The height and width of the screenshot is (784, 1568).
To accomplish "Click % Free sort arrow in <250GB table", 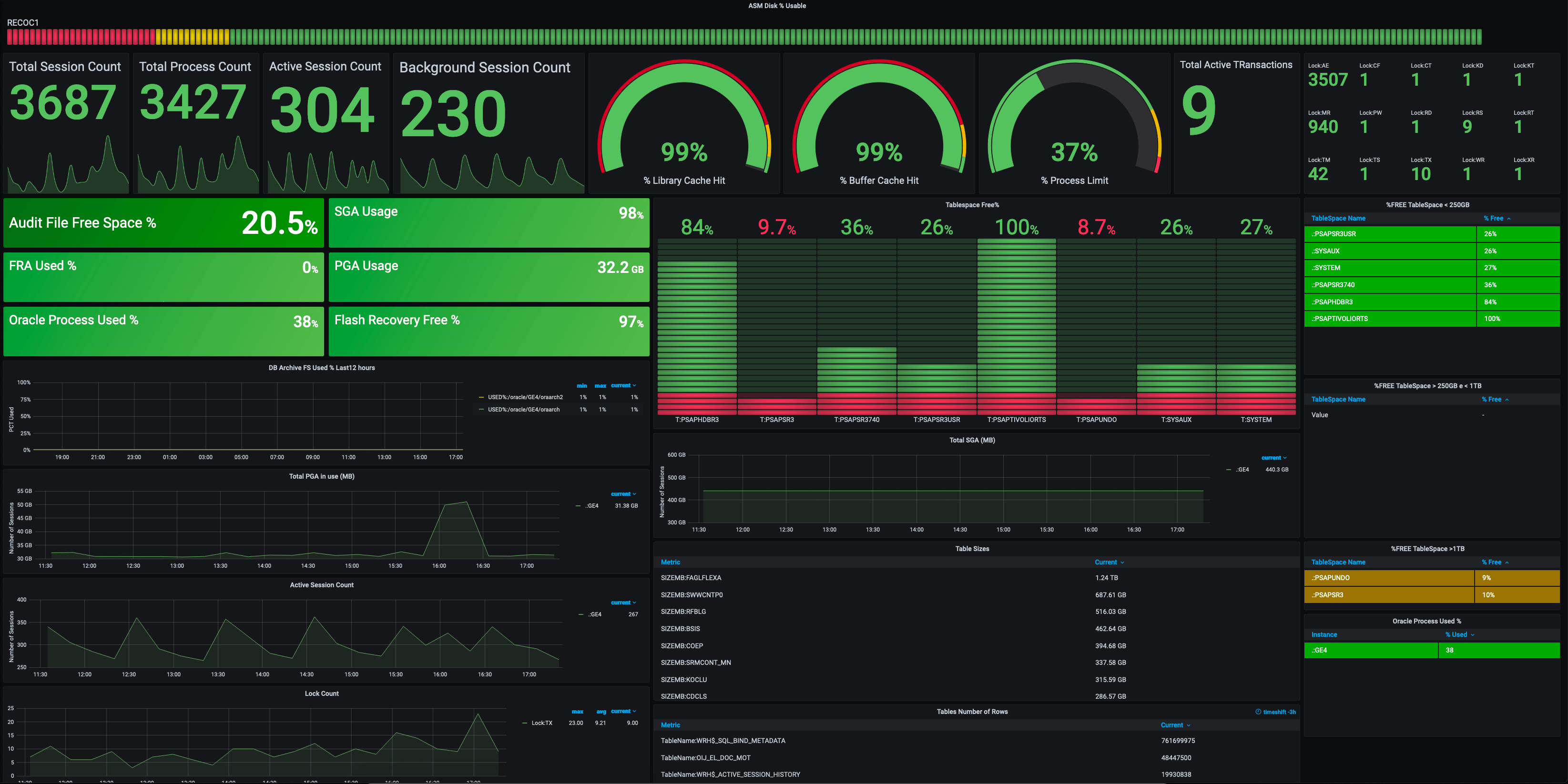I will (x=1509, y=219).
